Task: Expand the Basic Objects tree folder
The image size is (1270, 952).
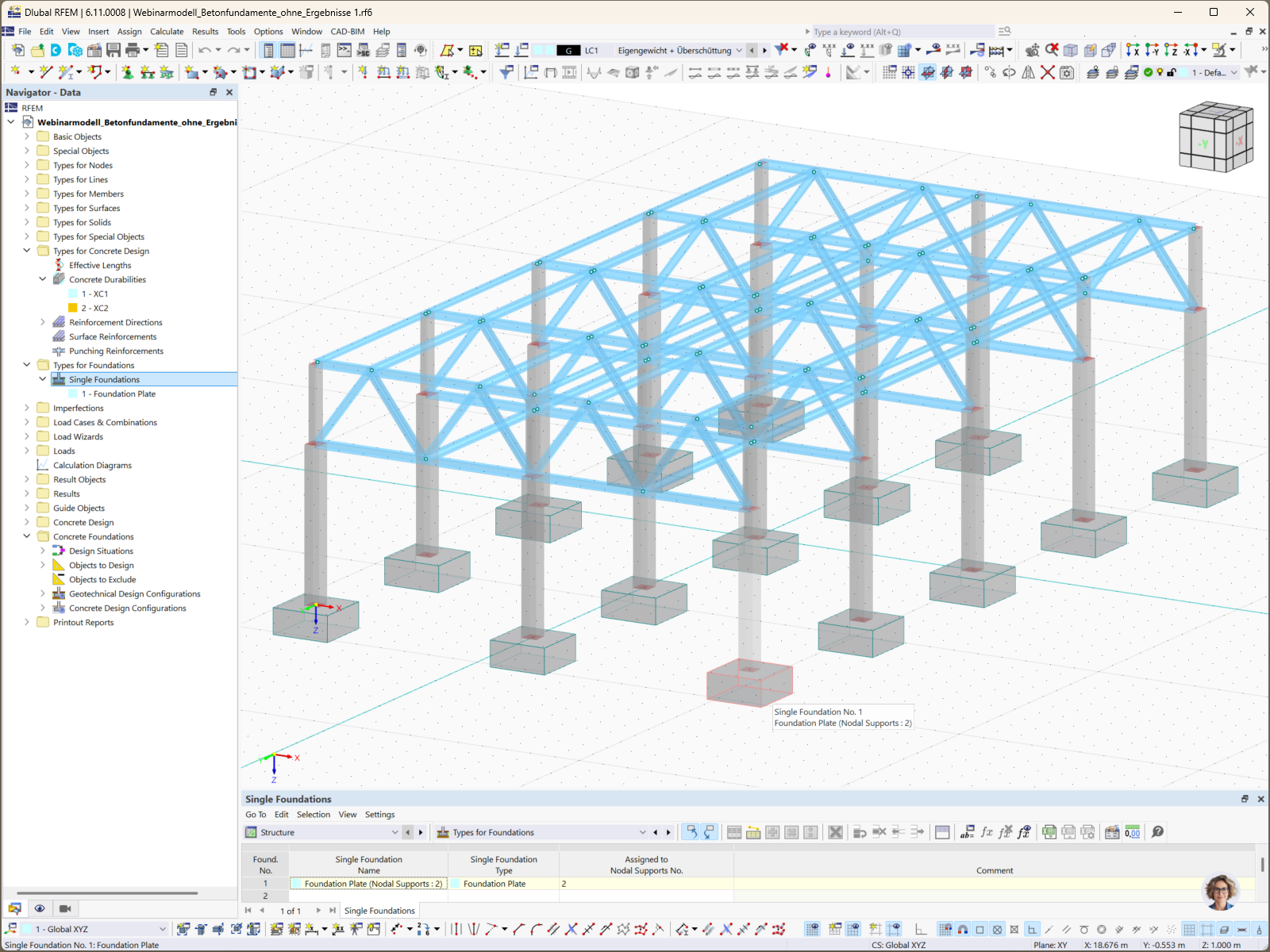Action: tap(27, 136)
